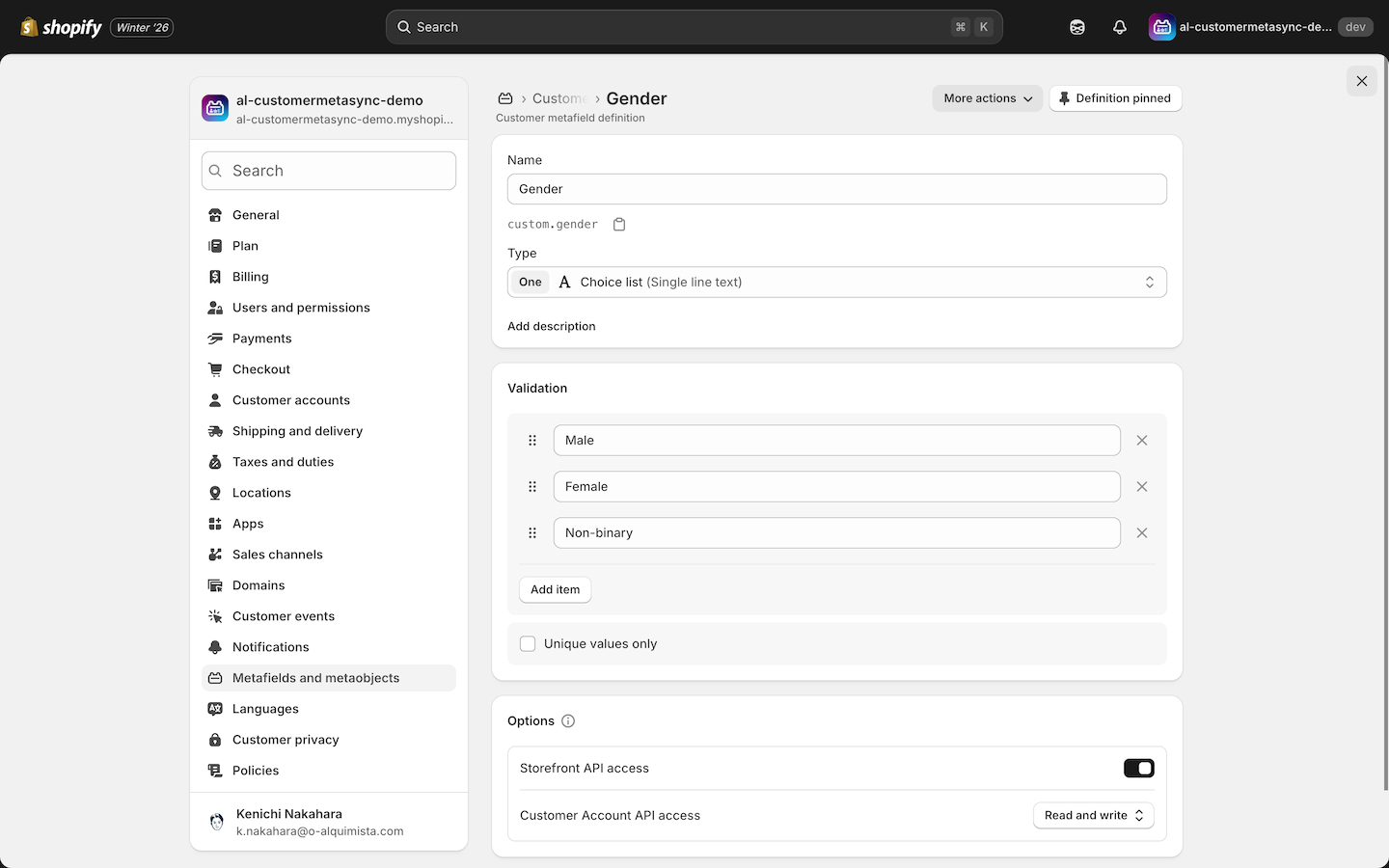The width and height of the screenshot is (1389, 868).
Task: Click the top Search bar
Action: pyautogui.click(x=692, y=26)
